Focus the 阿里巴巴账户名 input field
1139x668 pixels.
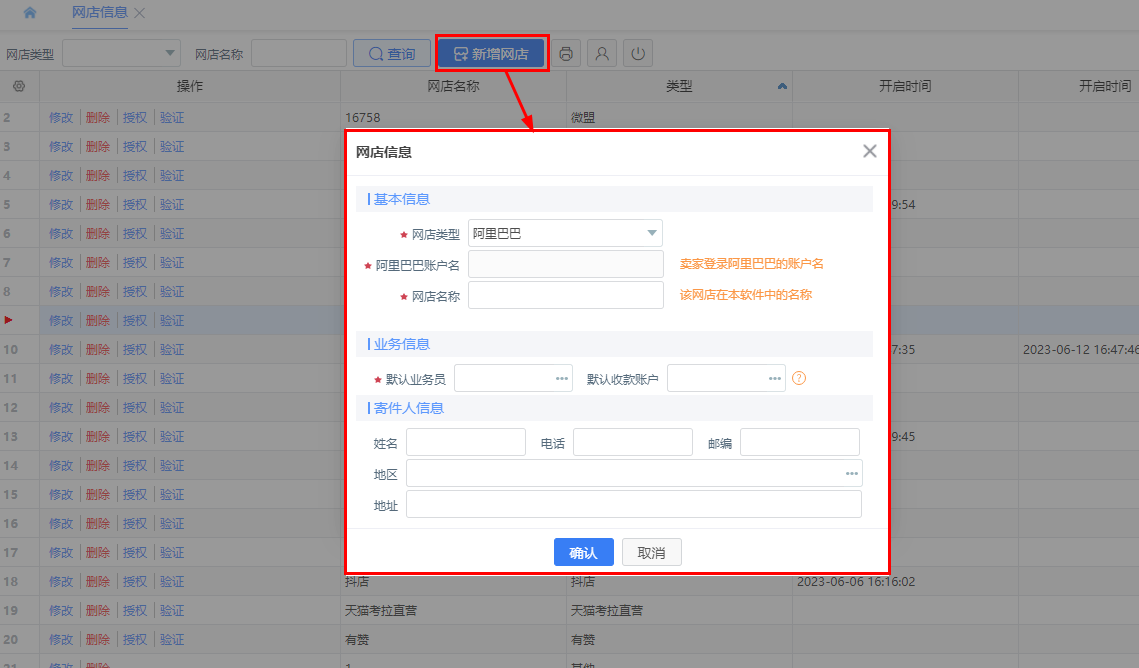coord(566,264)
